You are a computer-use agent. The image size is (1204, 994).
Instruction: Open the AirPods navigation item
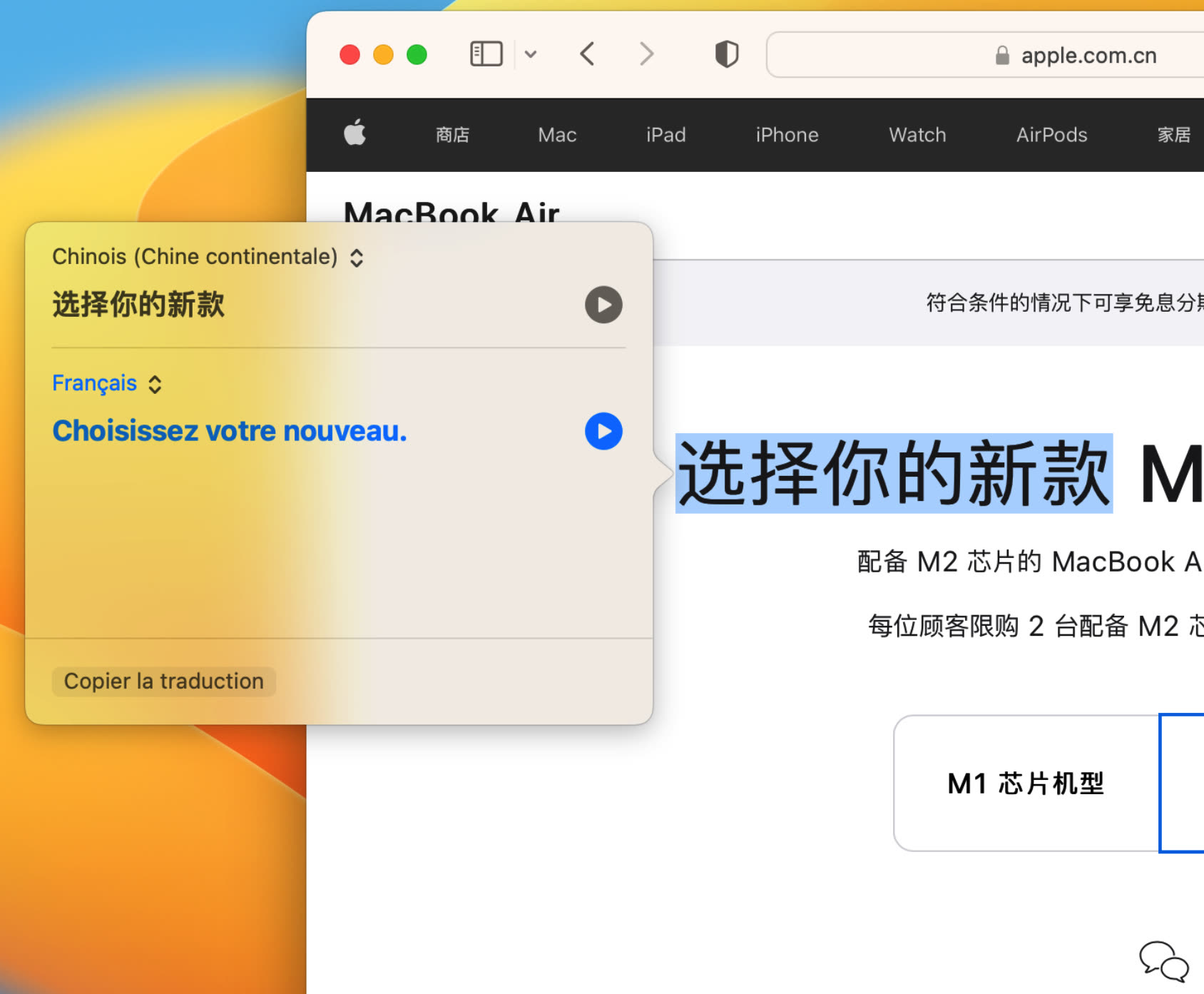tap(1051, 135)
